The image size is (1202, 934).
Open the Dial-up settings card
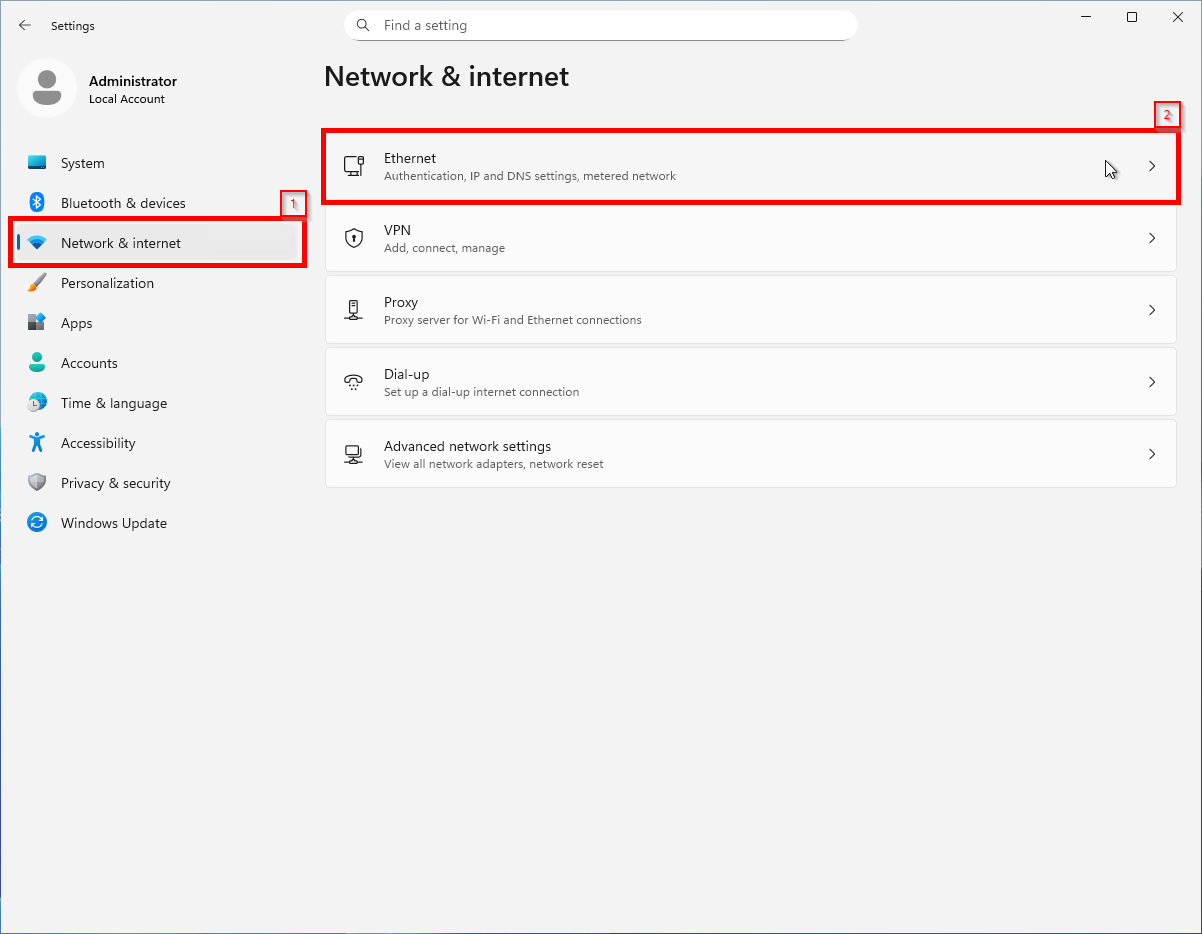tap(751, 382)
